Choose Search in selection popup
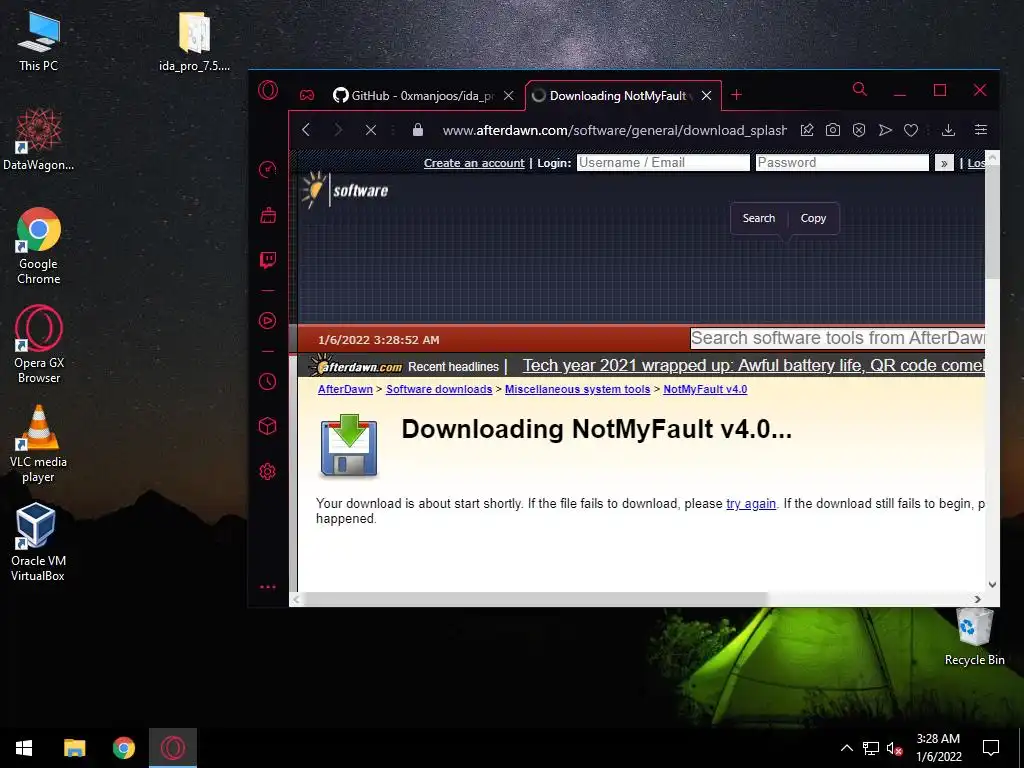This screenshot has width=1024, height=768. point(758,218)
